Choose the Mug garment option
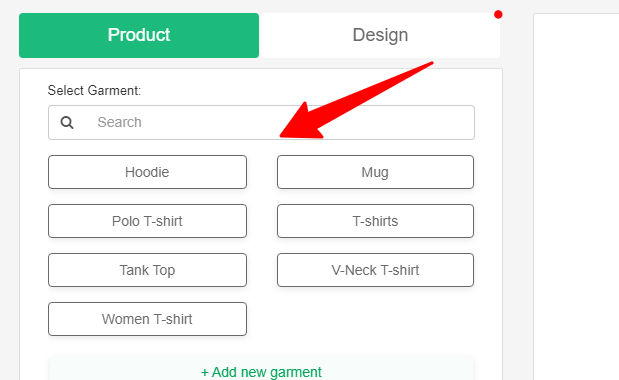 (375, 172)
